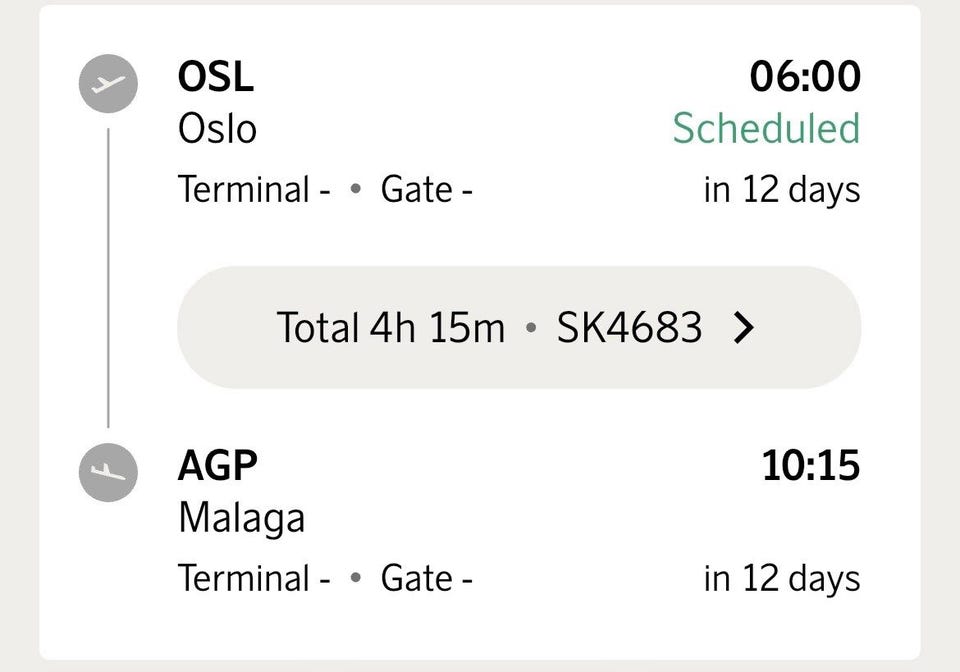Screen dimensions: 960x672
Task: Click the arrival airplane icon beside AGP
Action: pos(108,472)
